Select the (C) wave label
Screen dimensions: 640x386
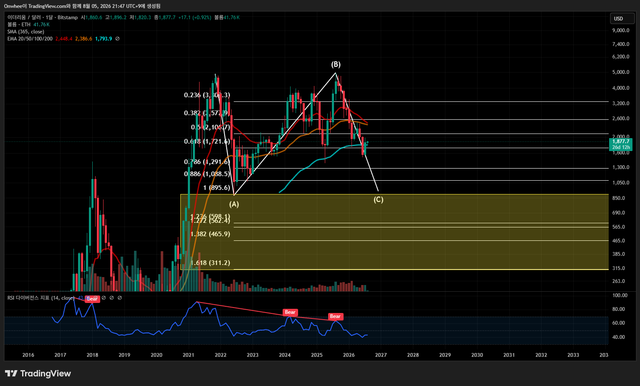[378, 200]
